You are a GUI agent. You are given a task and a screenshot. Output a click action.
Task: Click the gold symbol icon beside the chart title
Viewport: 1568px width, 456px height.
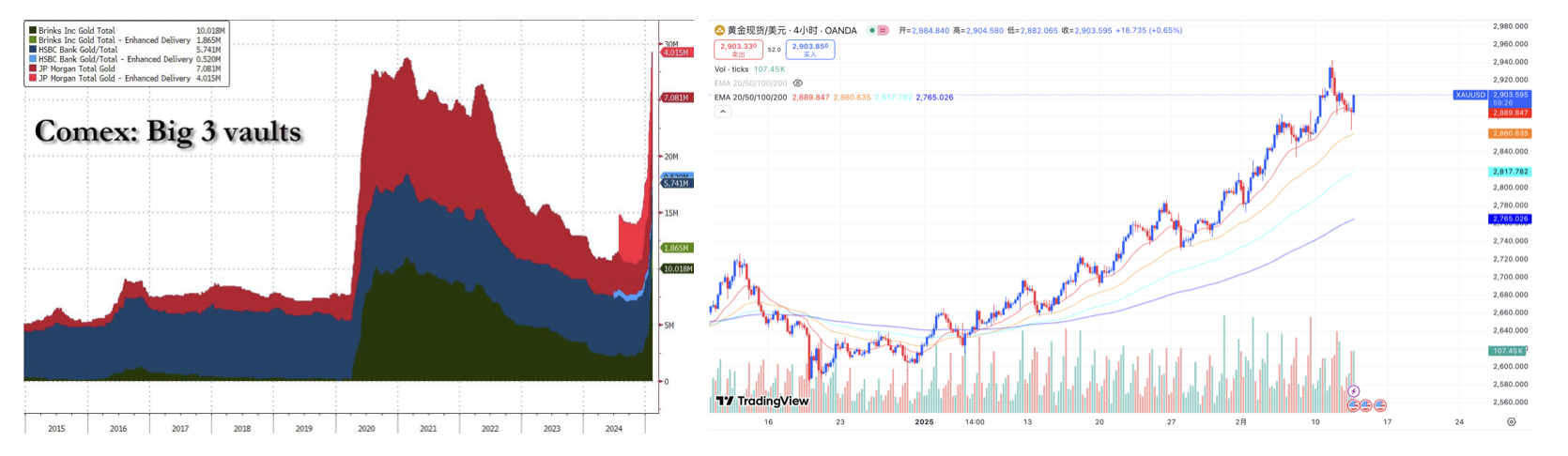click(719, 31)
